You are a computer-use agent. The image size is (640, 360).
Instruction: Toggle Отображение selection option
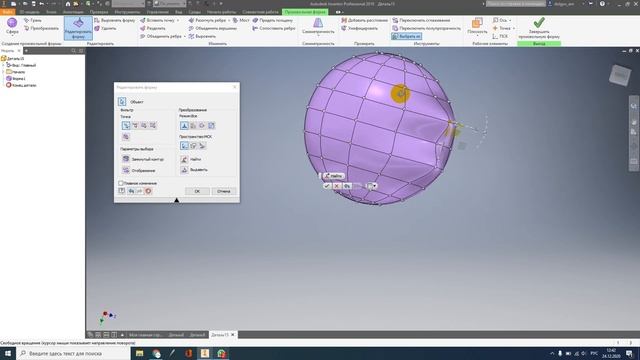[139, 170]
